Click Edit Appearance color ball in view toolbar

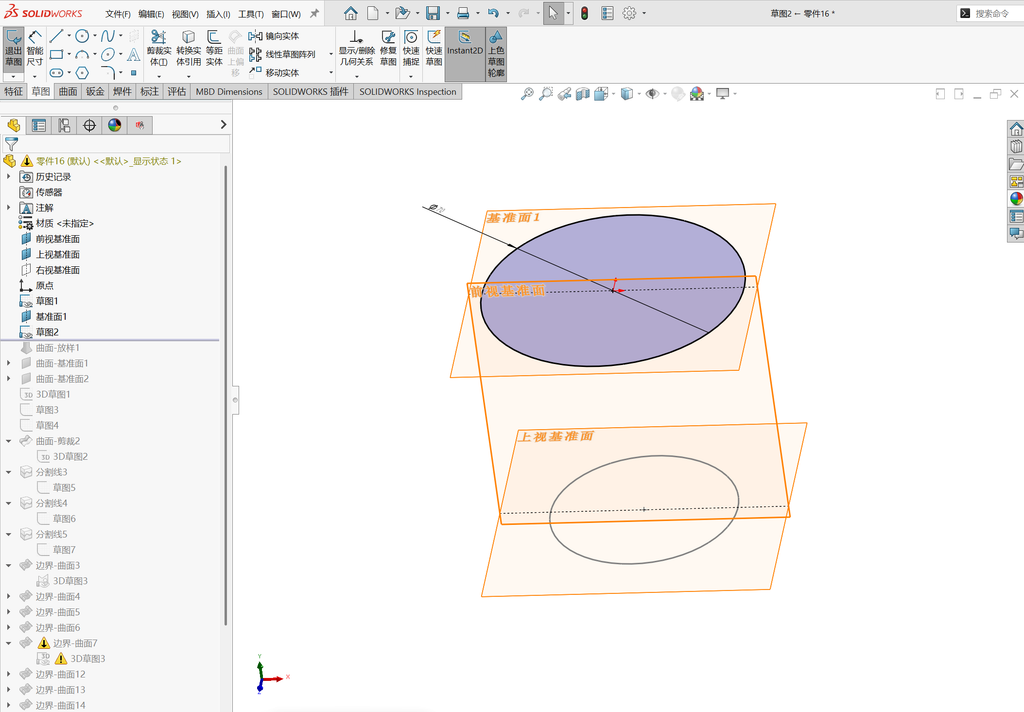[x=697, y=94]
